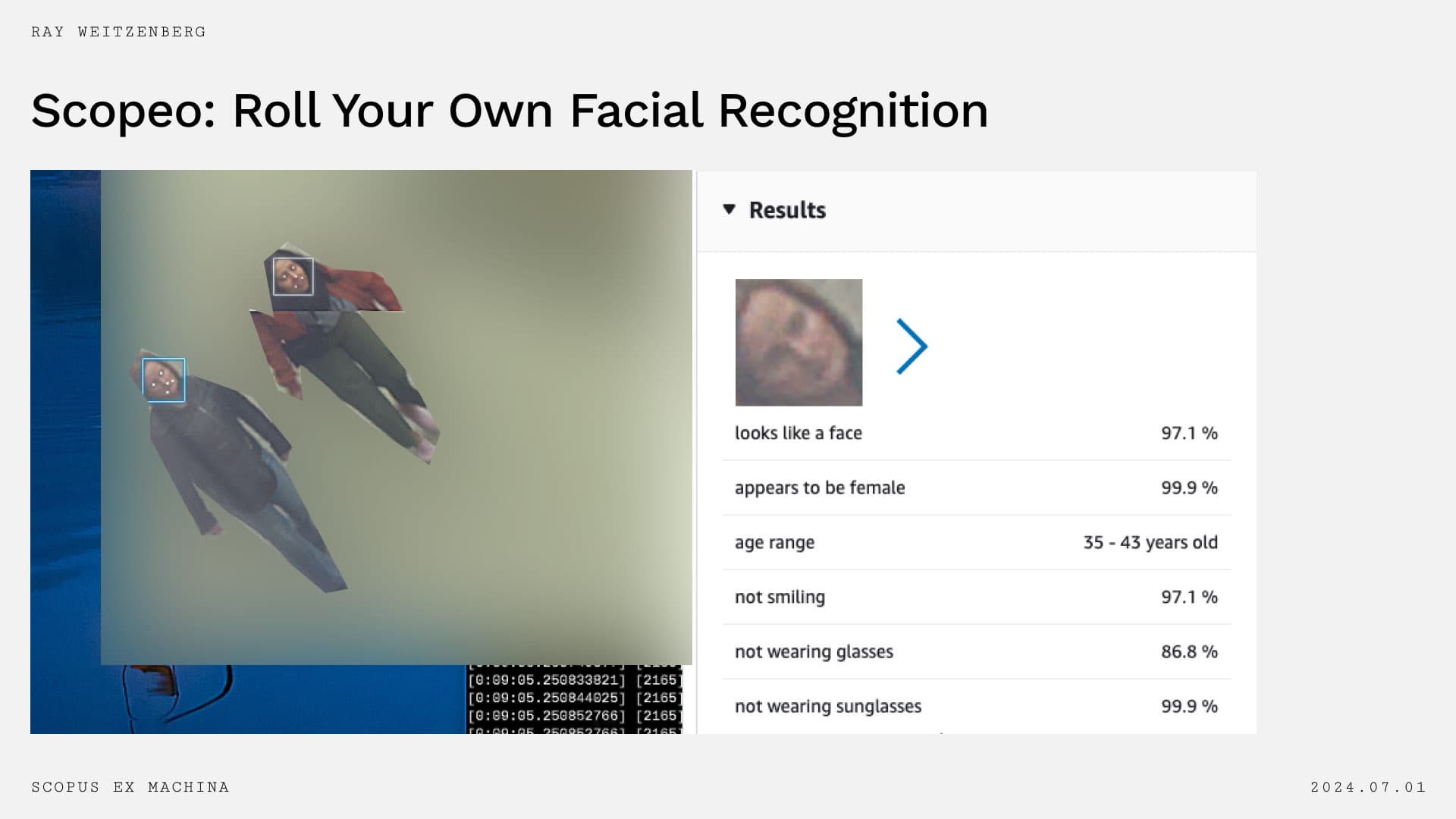The image size is (1456, 819).
Task: Click the 'Ray Weitzenberg' header text
Action: pos(118,32)
